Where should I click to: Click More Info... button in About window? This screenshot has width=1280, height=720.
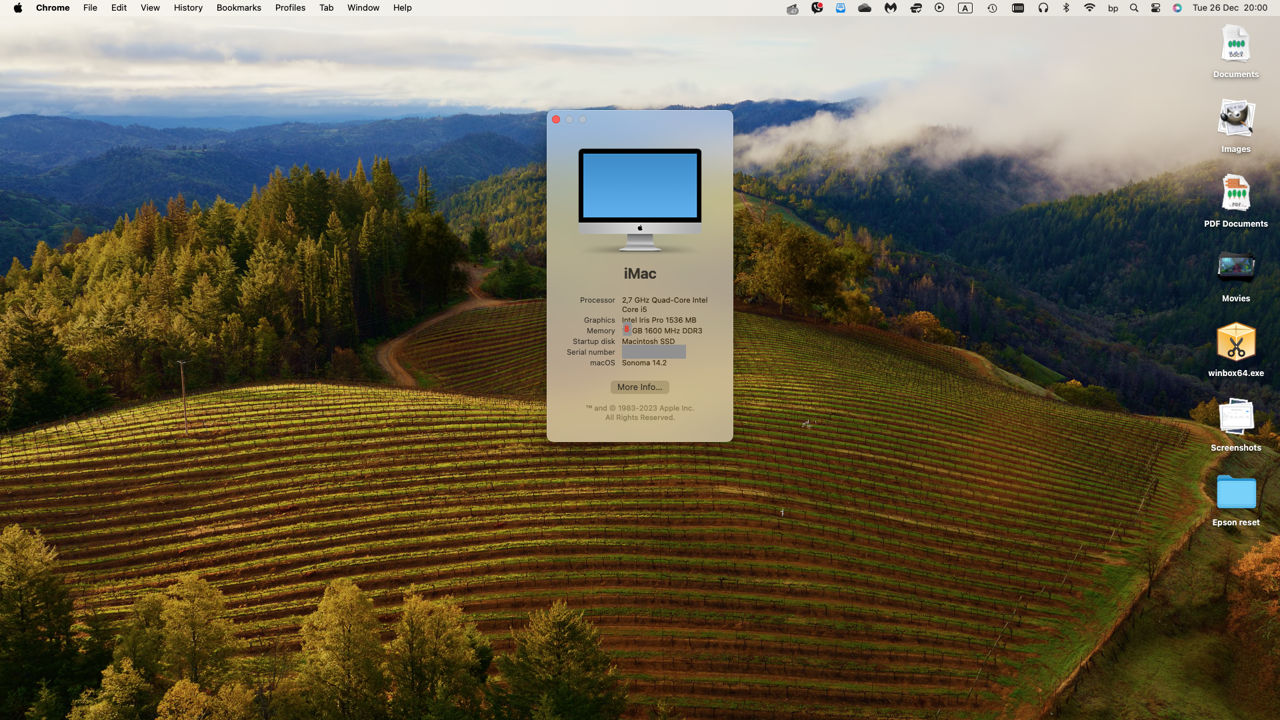pos(639,387)
